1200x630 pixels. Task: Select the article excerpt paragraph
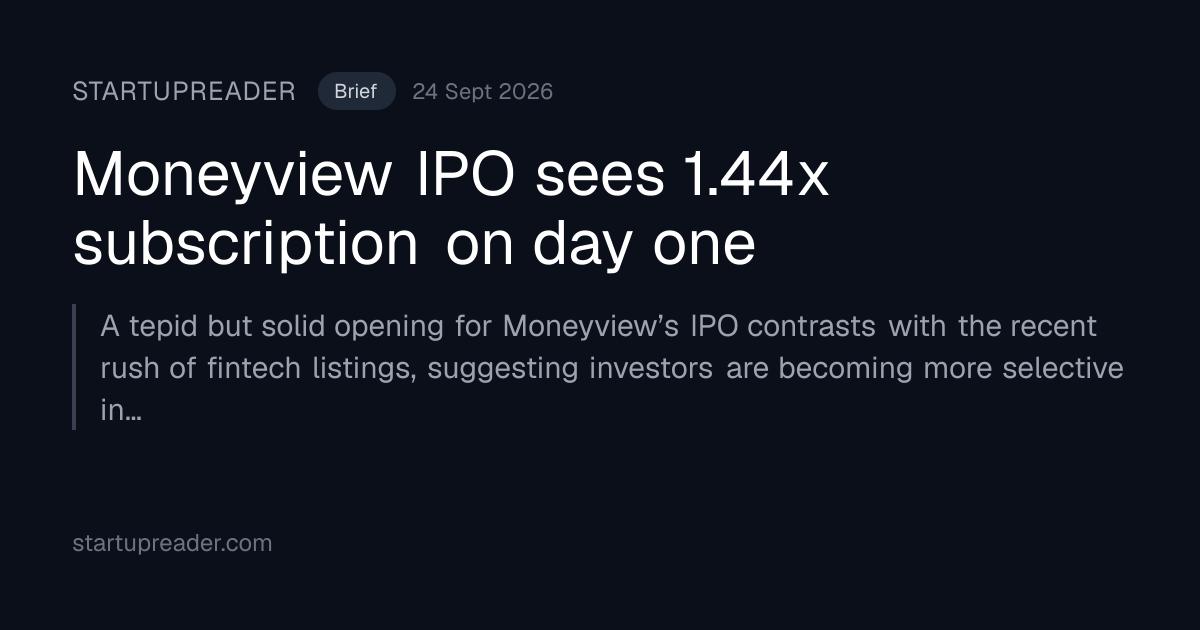pyautogui.click(x=612, y=368)
